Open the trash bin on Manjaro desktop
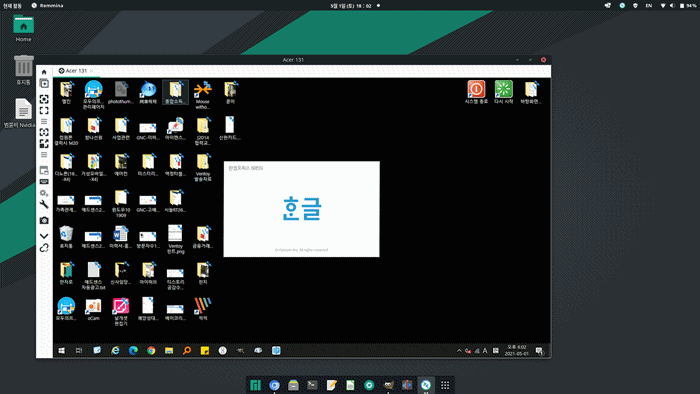 tap(24, 70)
